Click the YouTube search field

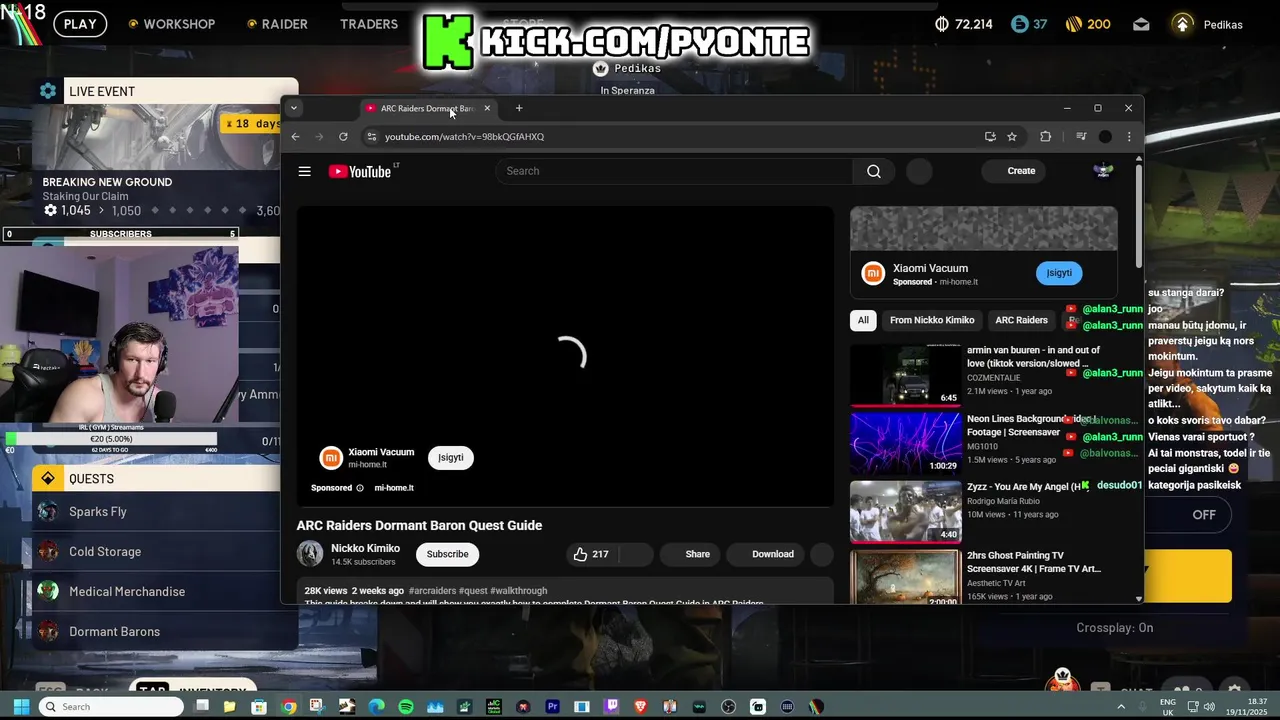(x=675, y=171)
